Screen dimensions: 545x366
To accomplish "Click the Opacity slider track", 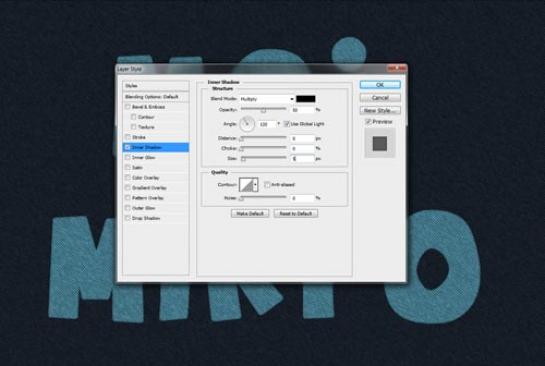I will click(263, 109).
